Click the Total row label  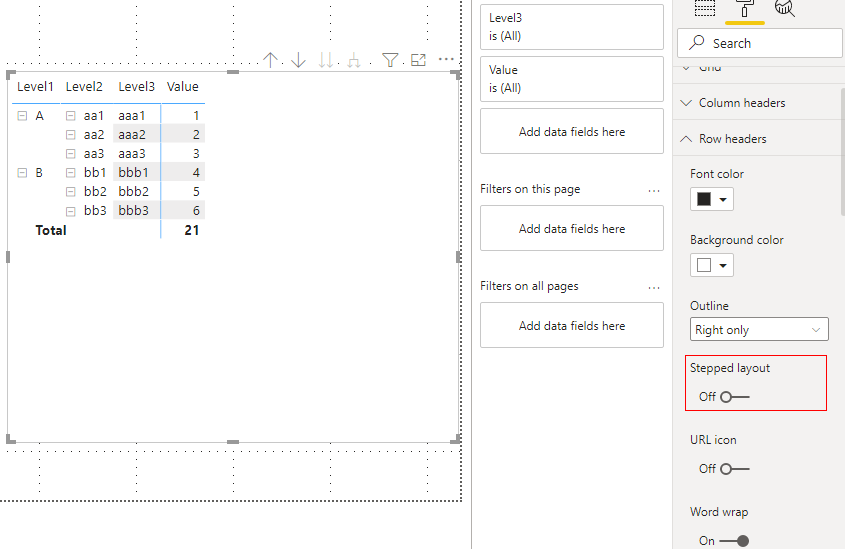(x=51, y=230)
